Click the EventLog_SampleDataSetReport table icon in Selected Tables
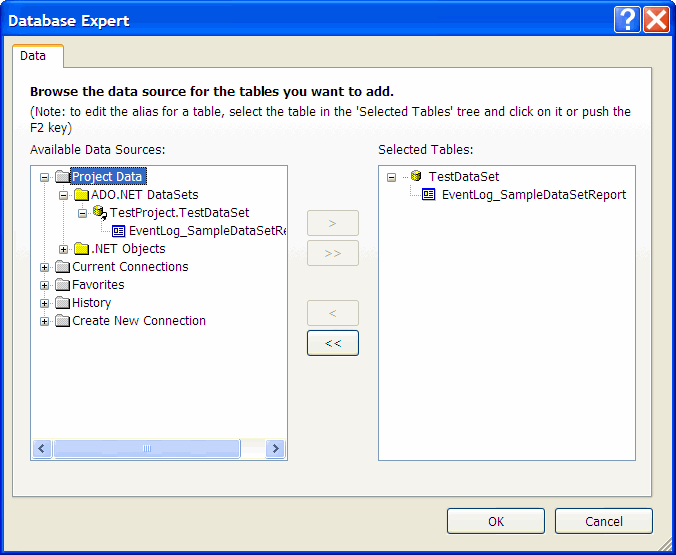This screenshot has height=555, width=676. tap(429, 195)
